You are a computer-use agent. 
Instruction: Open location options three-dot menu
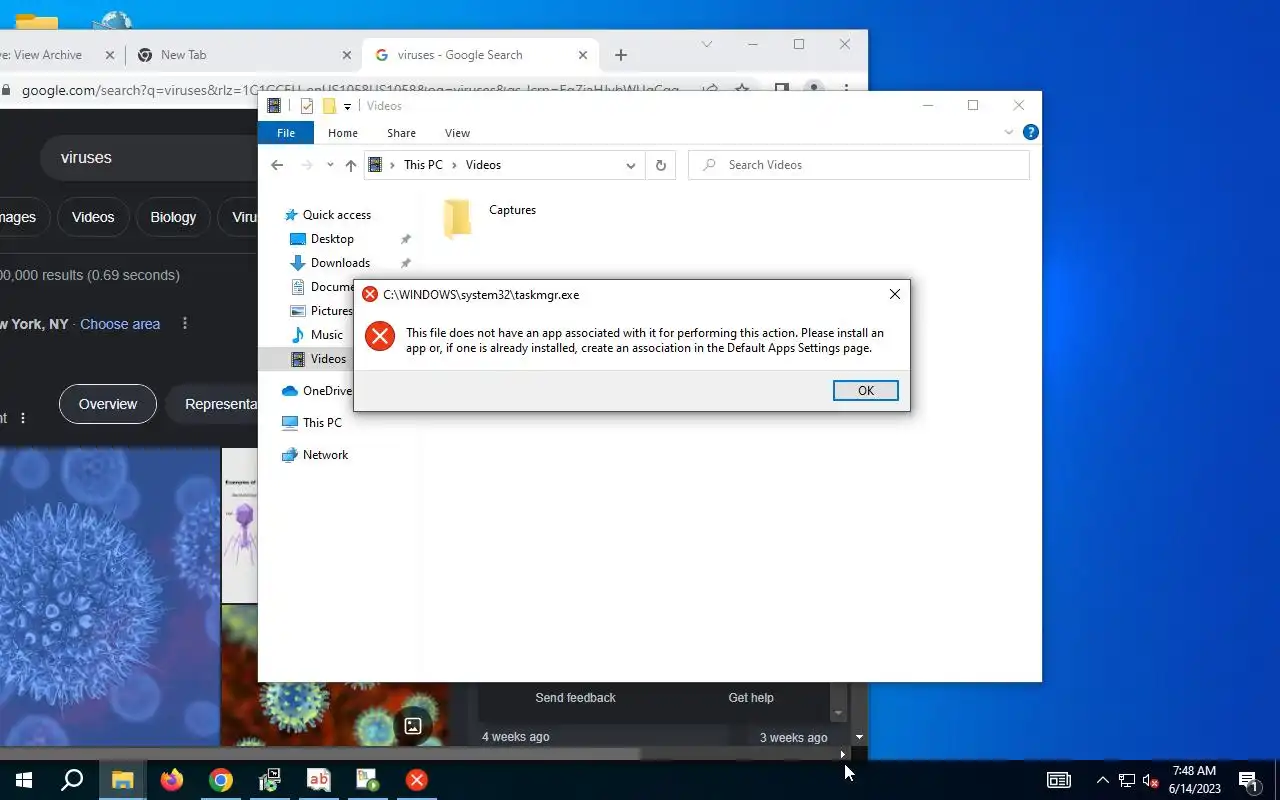tap(185, 324)
